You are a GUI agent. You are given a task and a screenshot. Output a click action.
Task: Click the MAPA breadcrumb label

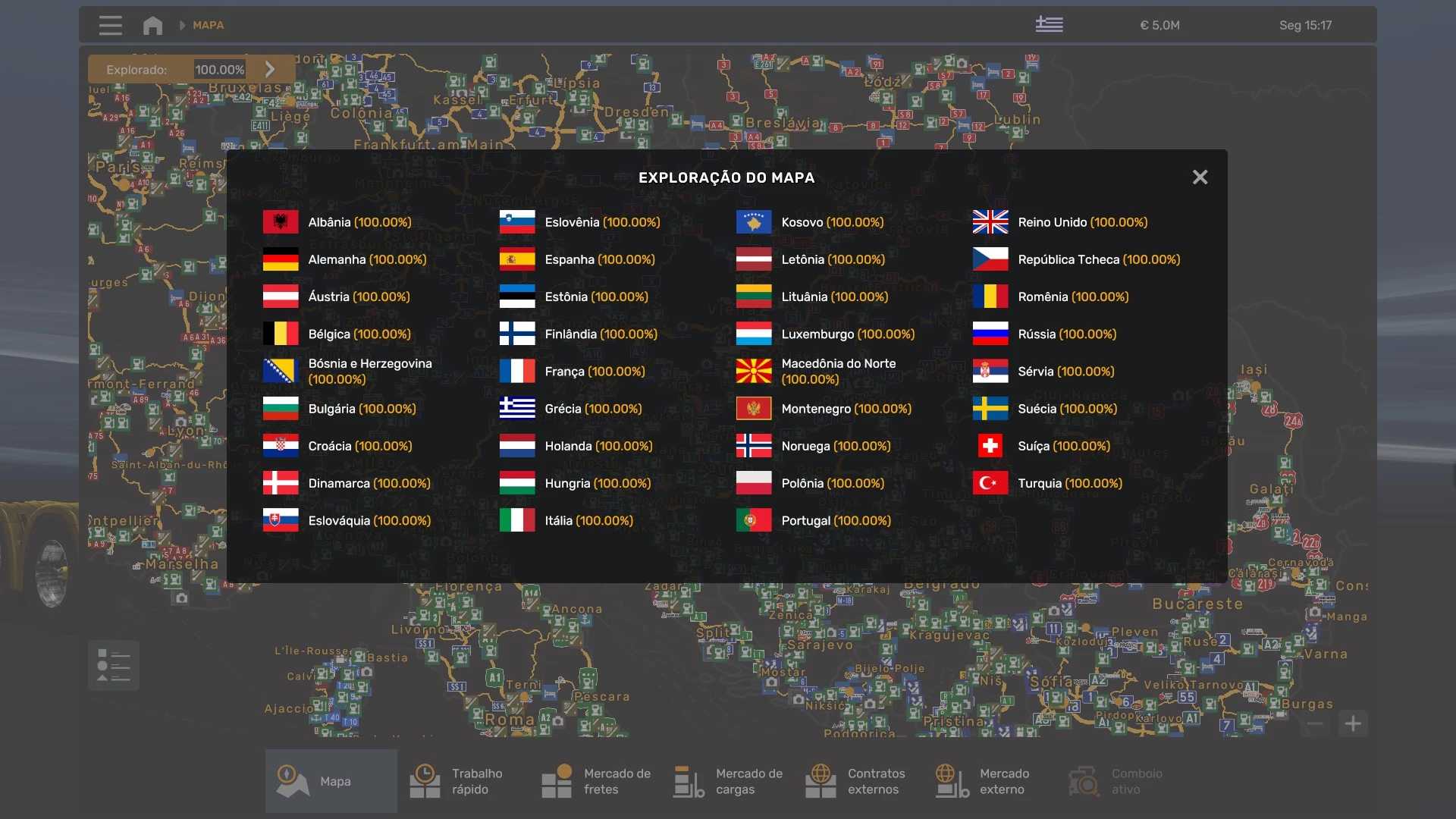coord(208,25)
